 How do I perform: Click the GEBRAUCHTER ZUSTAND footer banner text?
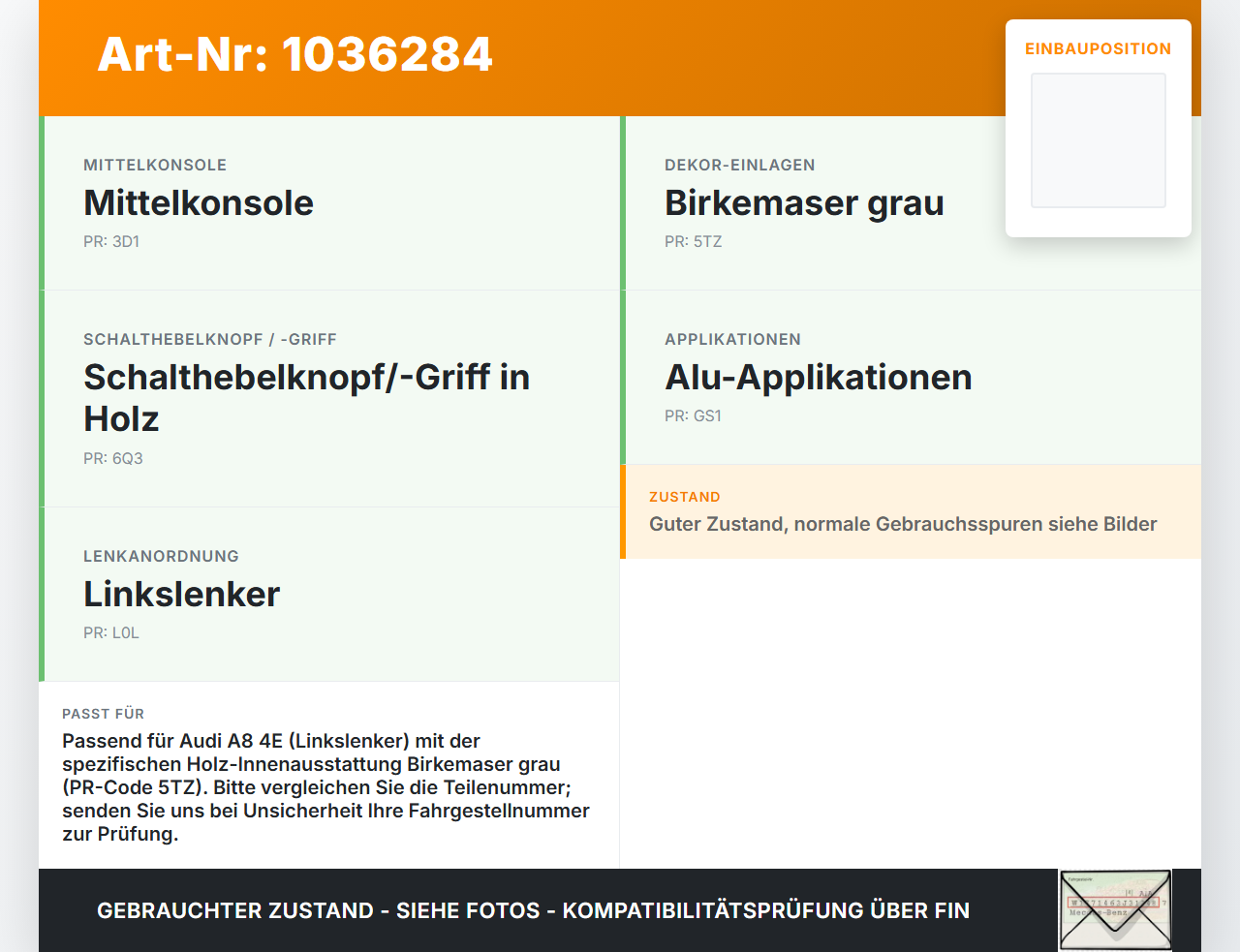(533, 910)
